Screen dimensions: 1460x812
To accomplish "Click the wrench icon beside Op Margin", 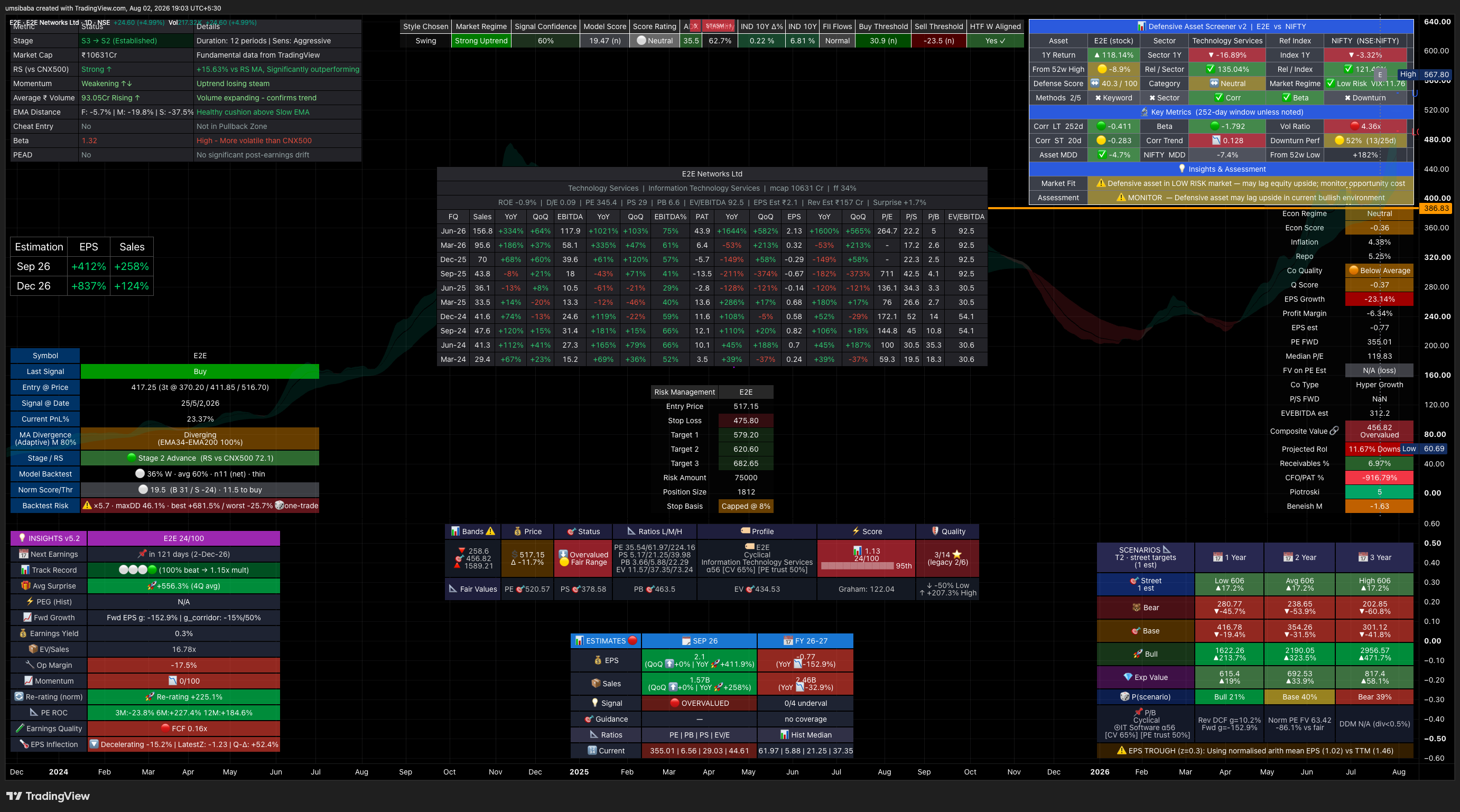I will (x=30, y=665).
